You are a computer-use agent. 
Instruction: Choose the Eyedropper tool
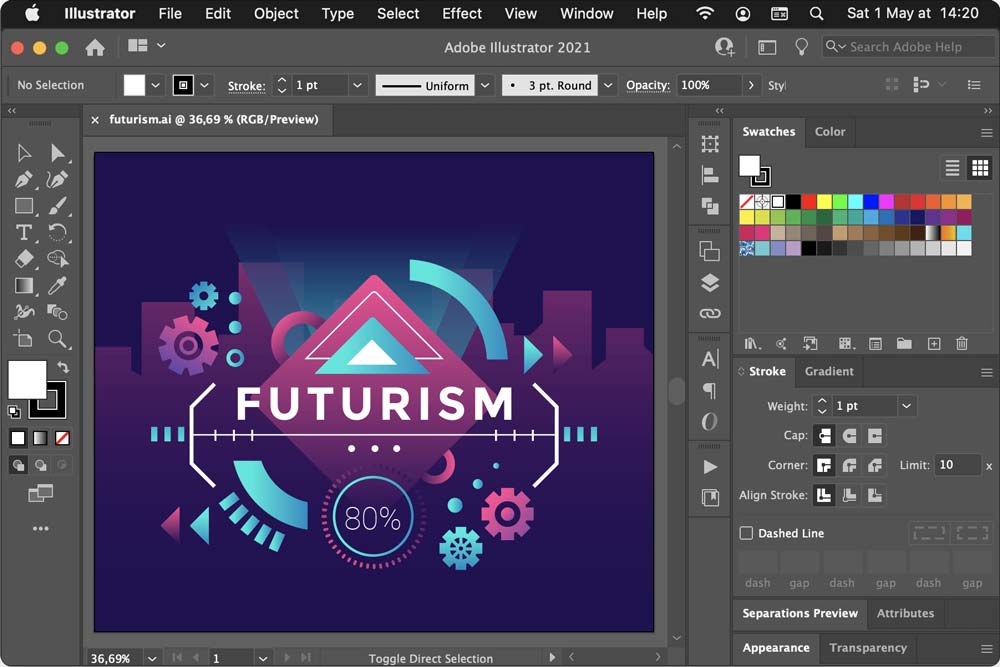(x=58, y=286)
